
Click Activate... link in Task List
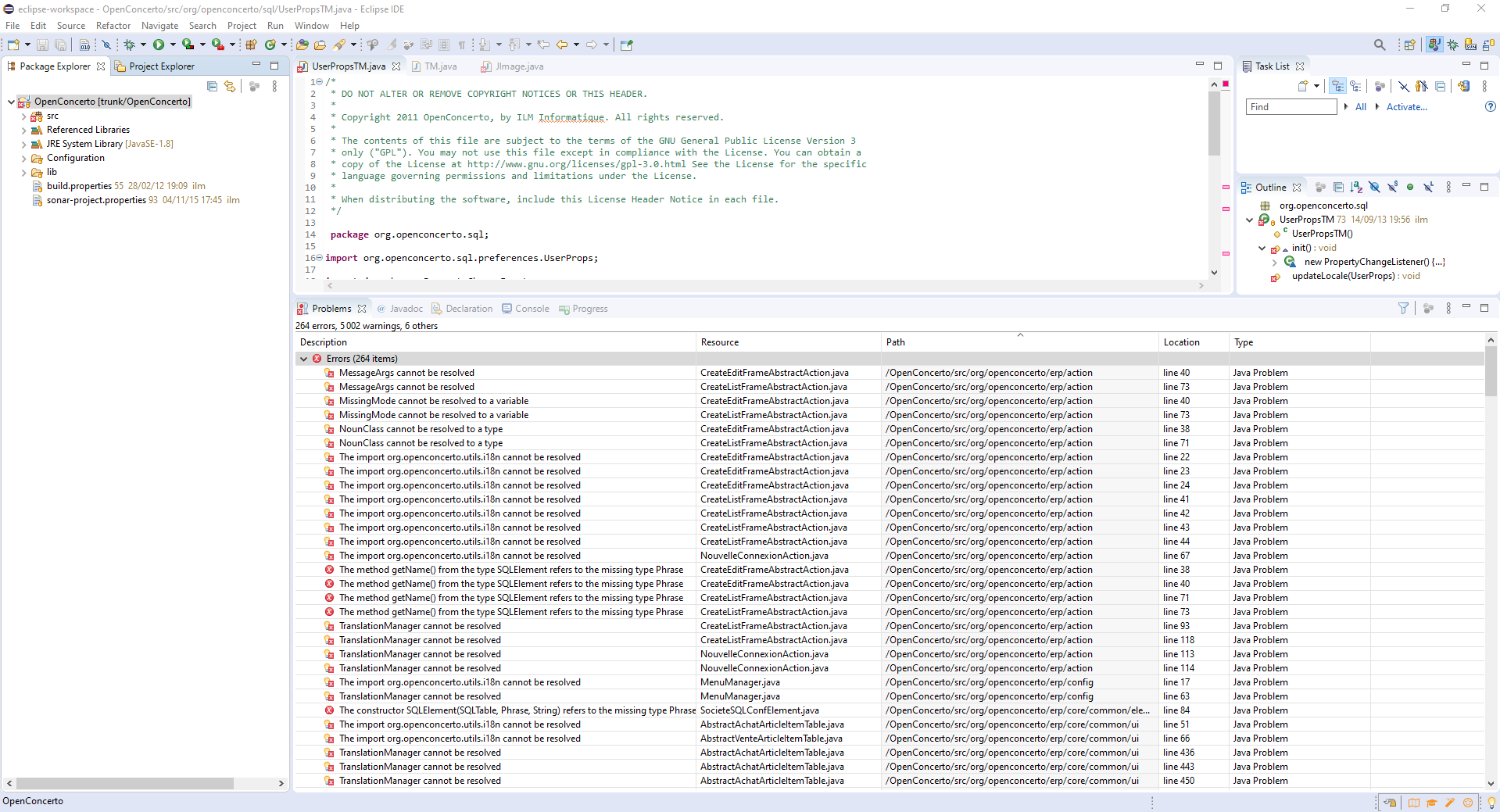coord(1406,107)
